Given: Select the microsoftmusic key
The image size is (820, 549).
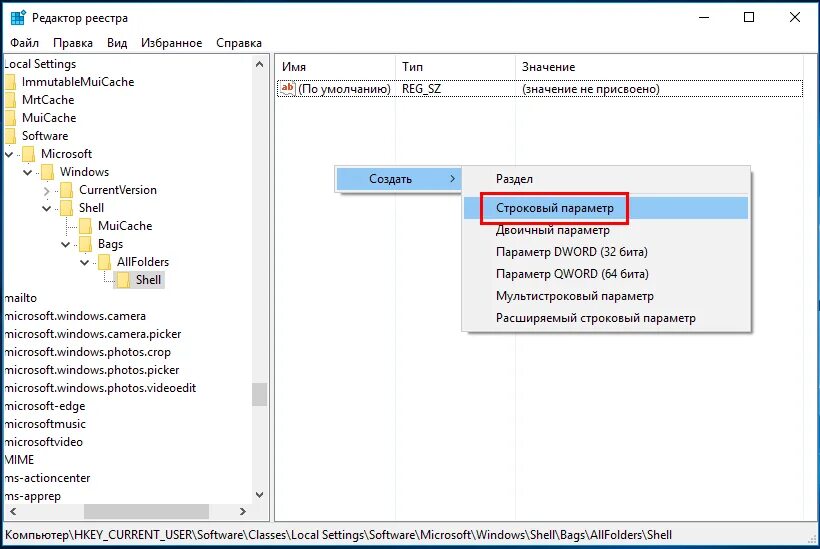Looking at the screenshot, I should pyautogui.click(x=45, y=424).
